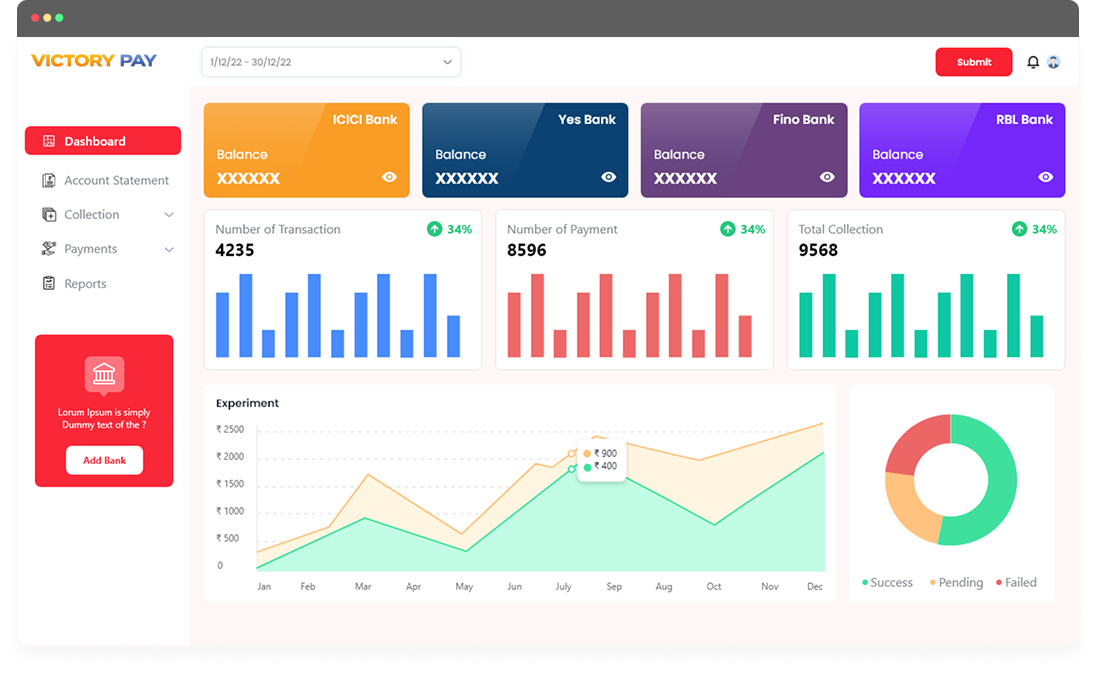Viewport: 1097px width, 673px height.
Task: Click green up-arrow icon on Total Collection
Action: (1019, 229)
